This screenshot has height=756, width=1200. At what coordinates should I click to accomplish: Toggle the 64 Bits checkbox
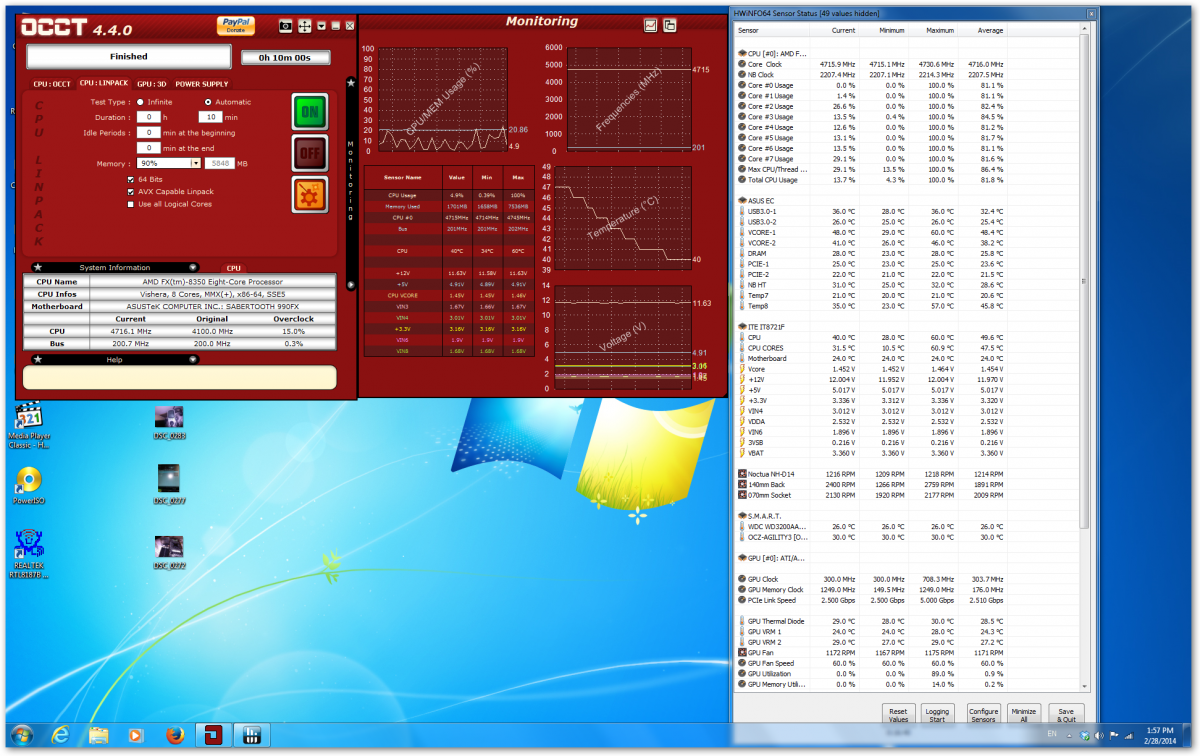coord(130,179)
